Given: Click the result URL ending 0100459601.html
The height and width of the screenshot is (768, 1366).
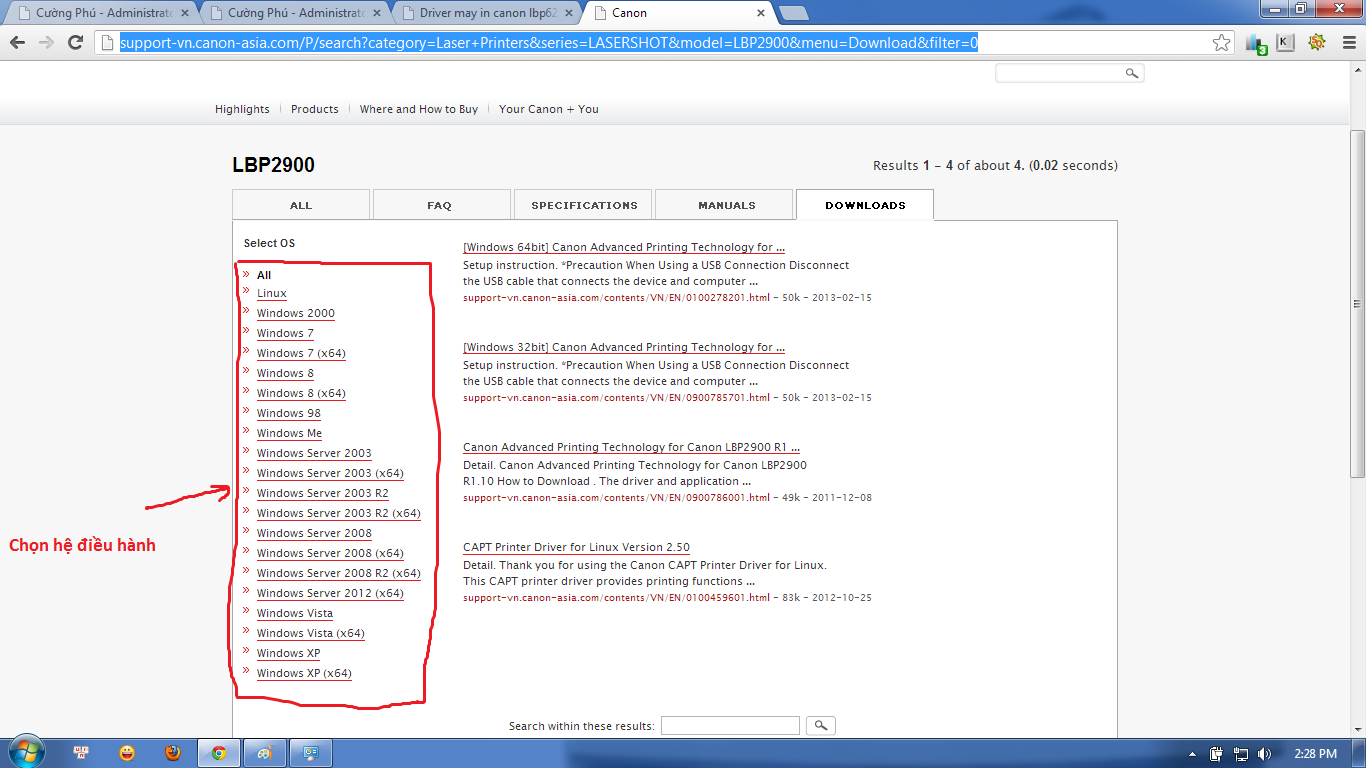Looking at the screenshot, I should (617, 598).
